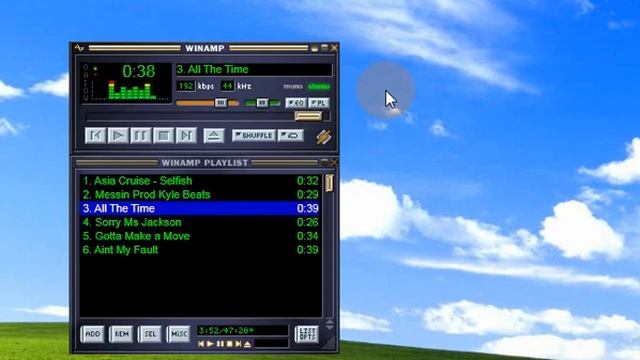
Task: Toggle Repeat mode button
Action: pos(291,135)
